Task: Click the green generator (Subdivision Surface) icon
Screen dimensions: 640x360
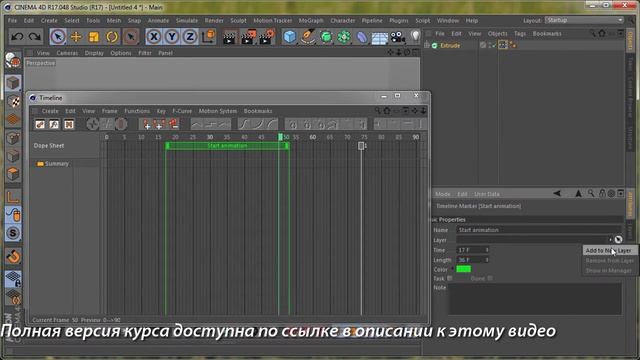Action: (326, 37)
